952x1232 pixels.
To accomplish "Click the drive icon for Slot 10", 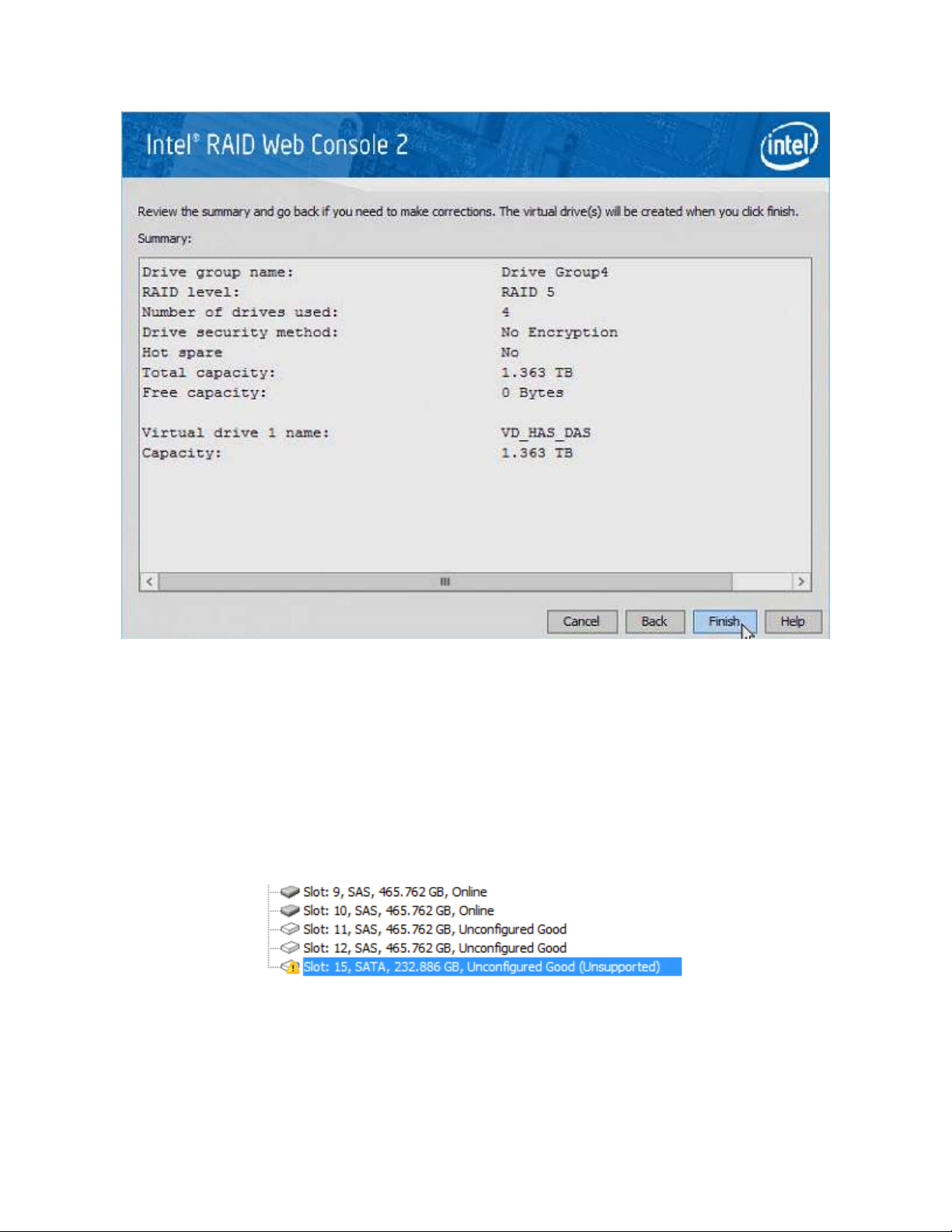I will (290, 910).
